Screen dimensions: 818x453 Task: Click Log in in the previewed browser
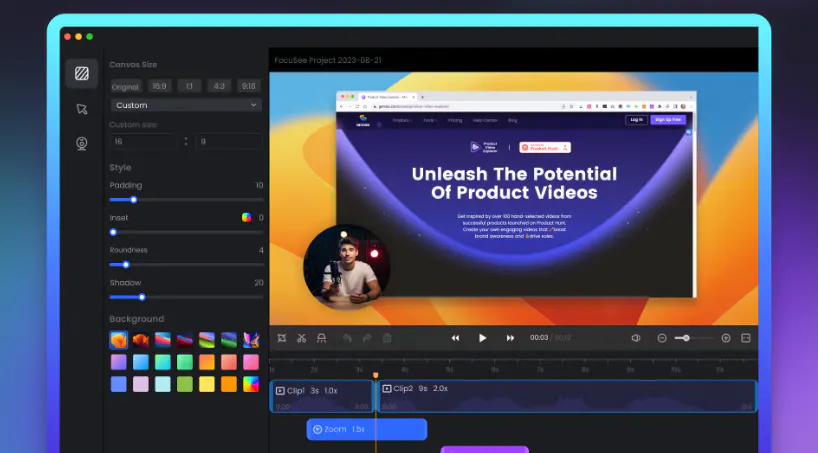coord(636,120)
